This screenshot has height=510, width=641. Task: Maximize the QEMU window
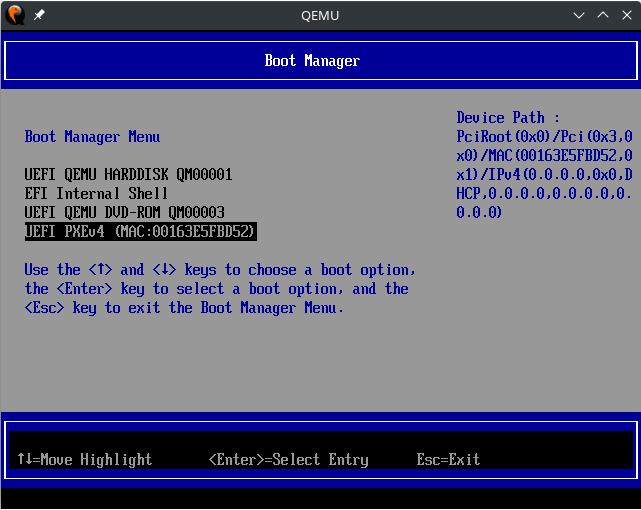pyautogui.click(x=603, y=16)
